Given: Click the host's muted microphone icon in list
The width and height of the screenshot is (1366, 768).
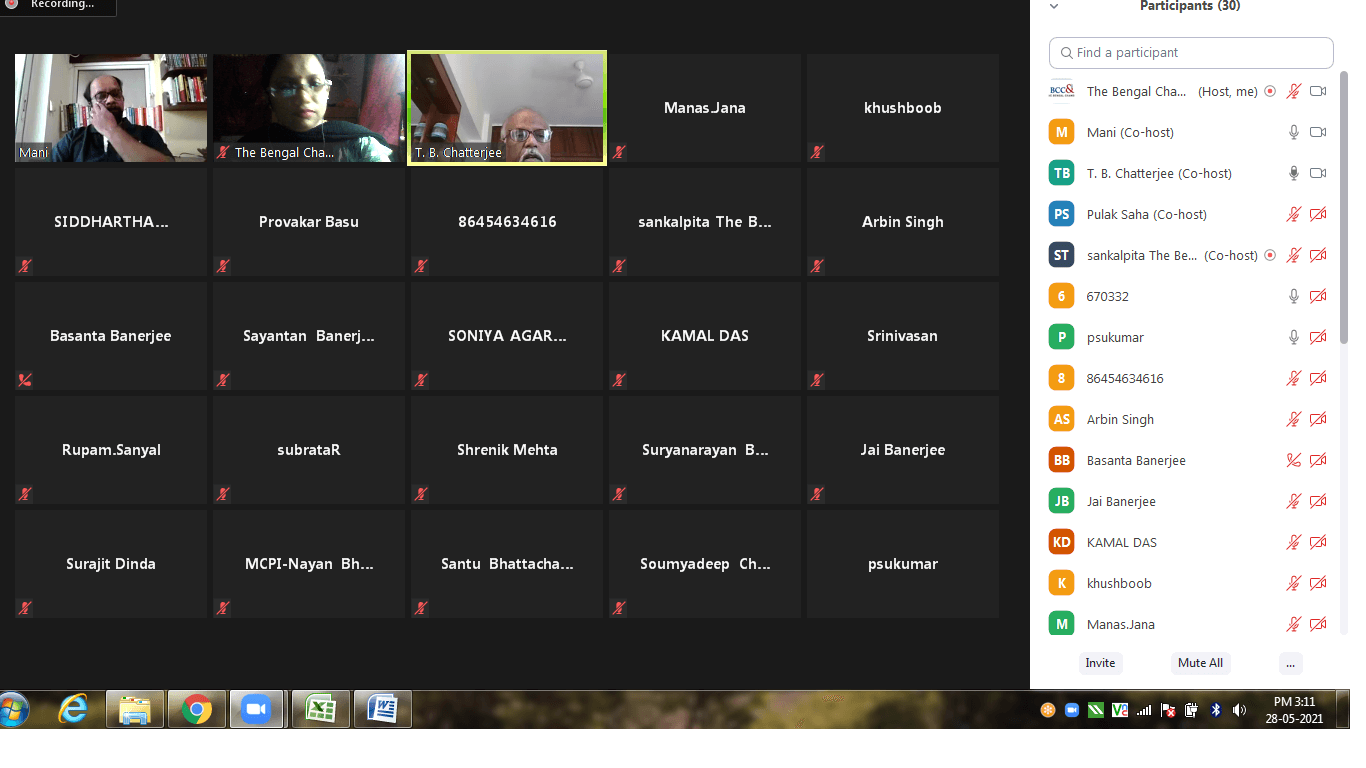Looking at the screenshot, I should click(1294, 91).
